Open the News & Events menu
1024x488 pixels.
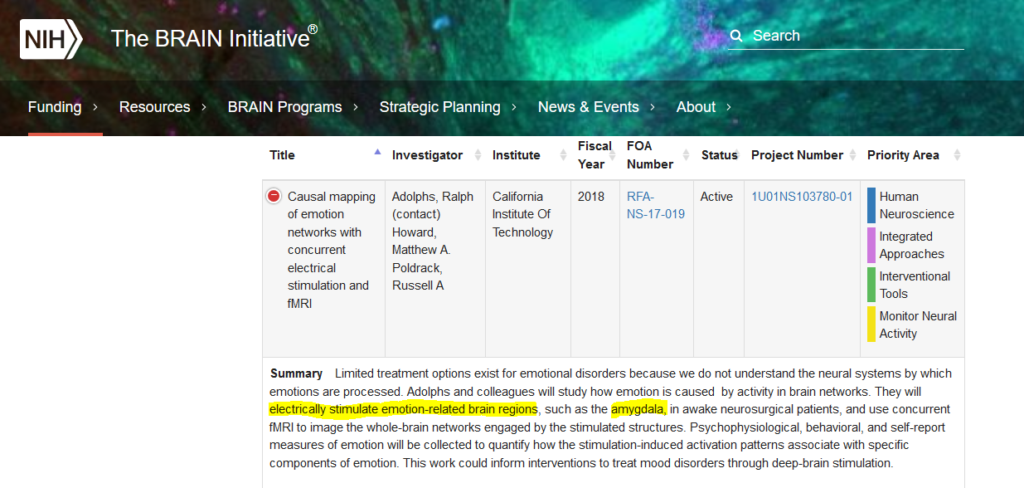click(x=588, y=107)
